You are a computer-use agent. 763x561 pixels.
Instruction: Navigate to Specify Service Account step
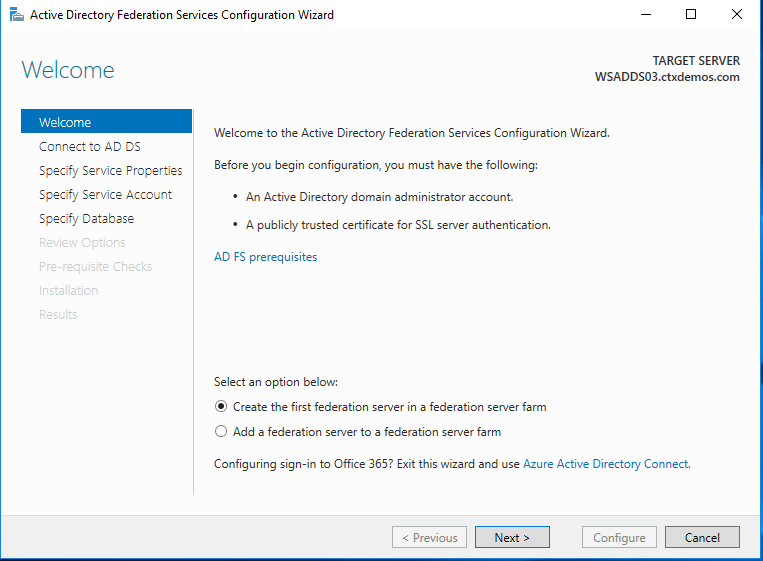(105, 194)
